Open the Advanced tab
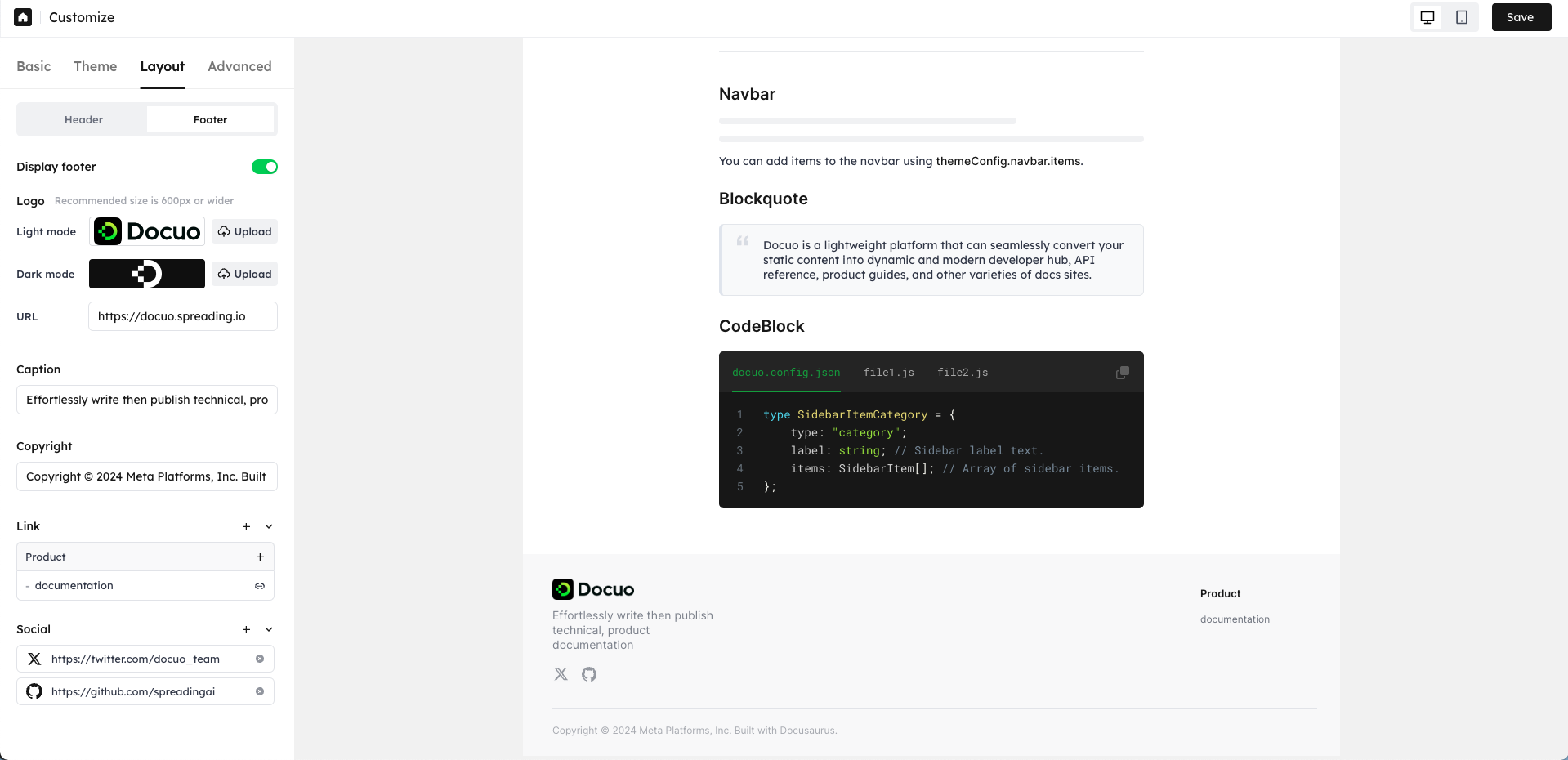Image resolution: width=1568 pixels, height=760 pixels. (239, 66)
